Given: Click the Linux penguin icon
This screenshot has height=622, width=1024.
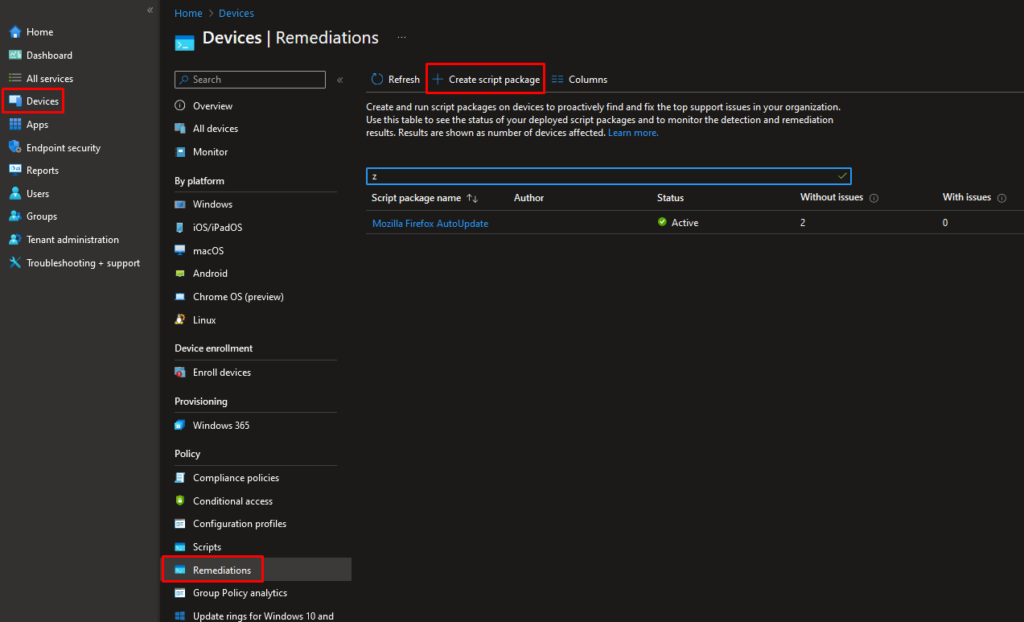Looking at the screenshot, I should point(180,319).
